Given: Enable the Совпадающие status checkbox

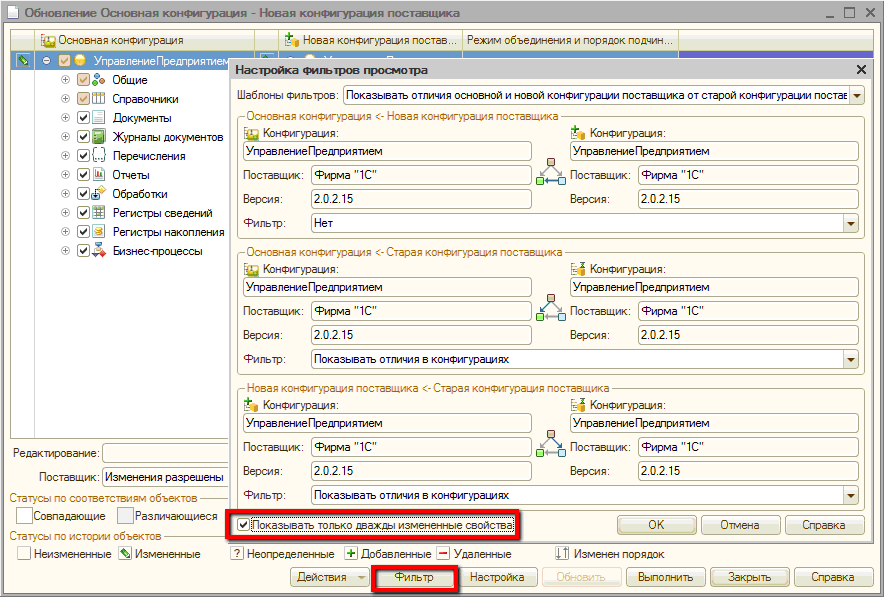Looking at the screenshot, I should point(25,516).
